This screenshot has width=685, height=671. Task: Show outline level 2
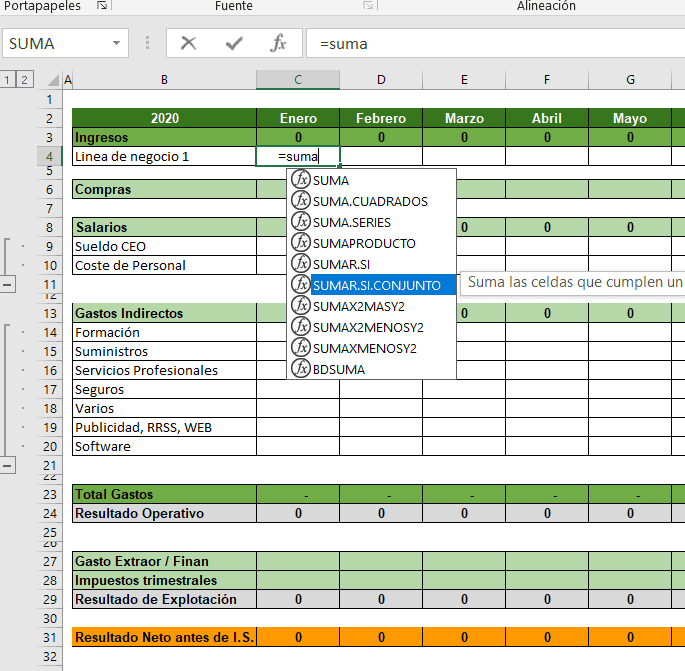[24, 80]
